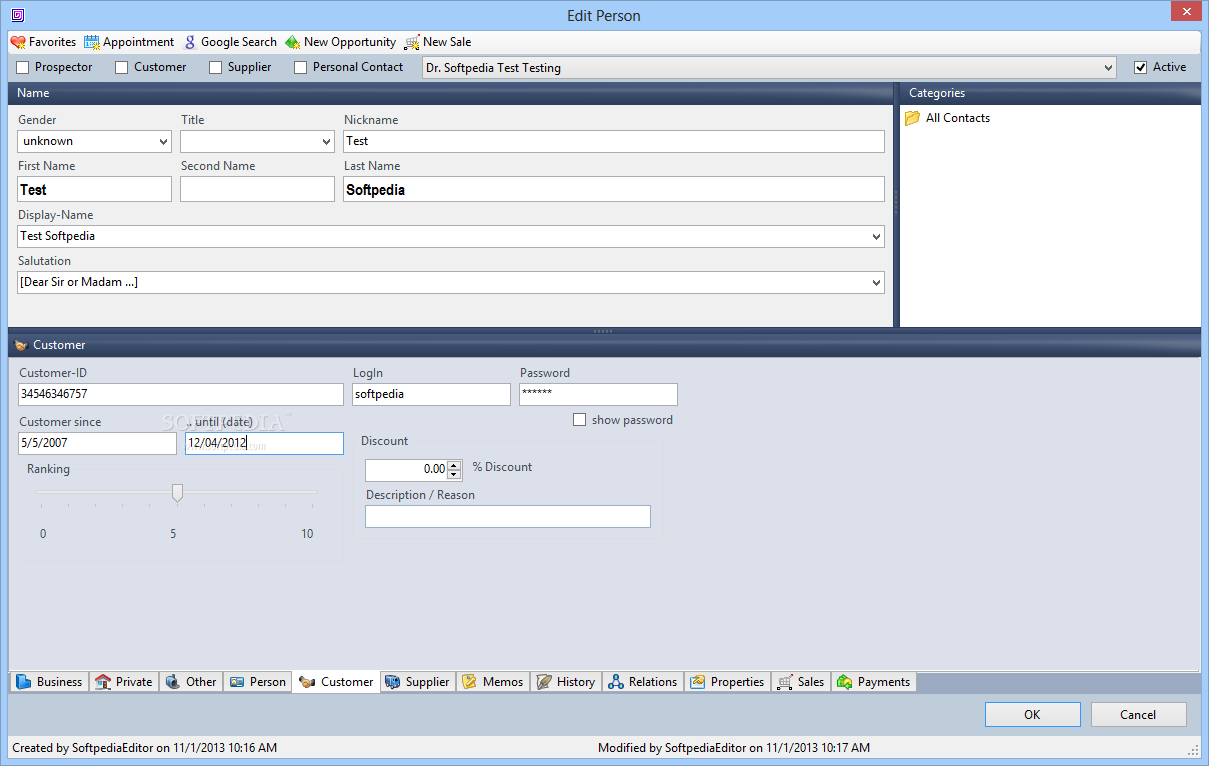Click the until (date) field

pyautogui.click(x=265, y=443)
